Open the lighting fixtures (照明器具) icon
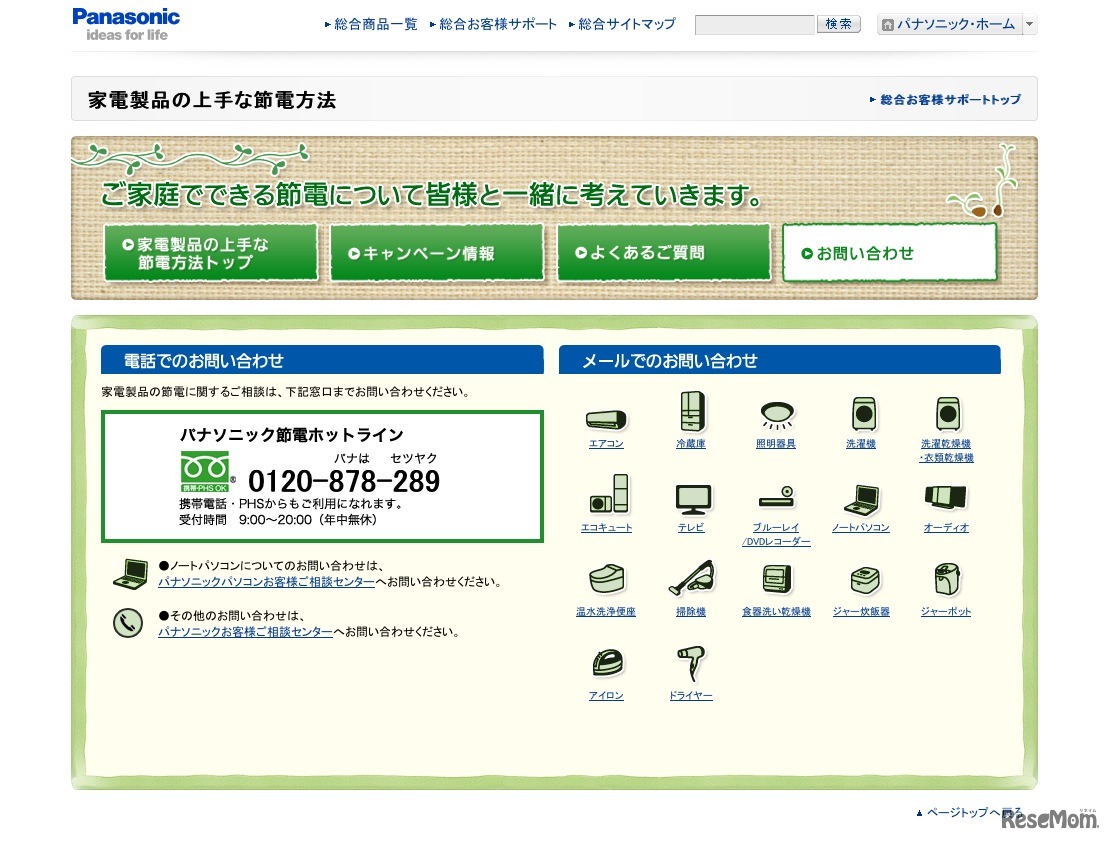This screenshot has width=1112, height=842. 776,414
